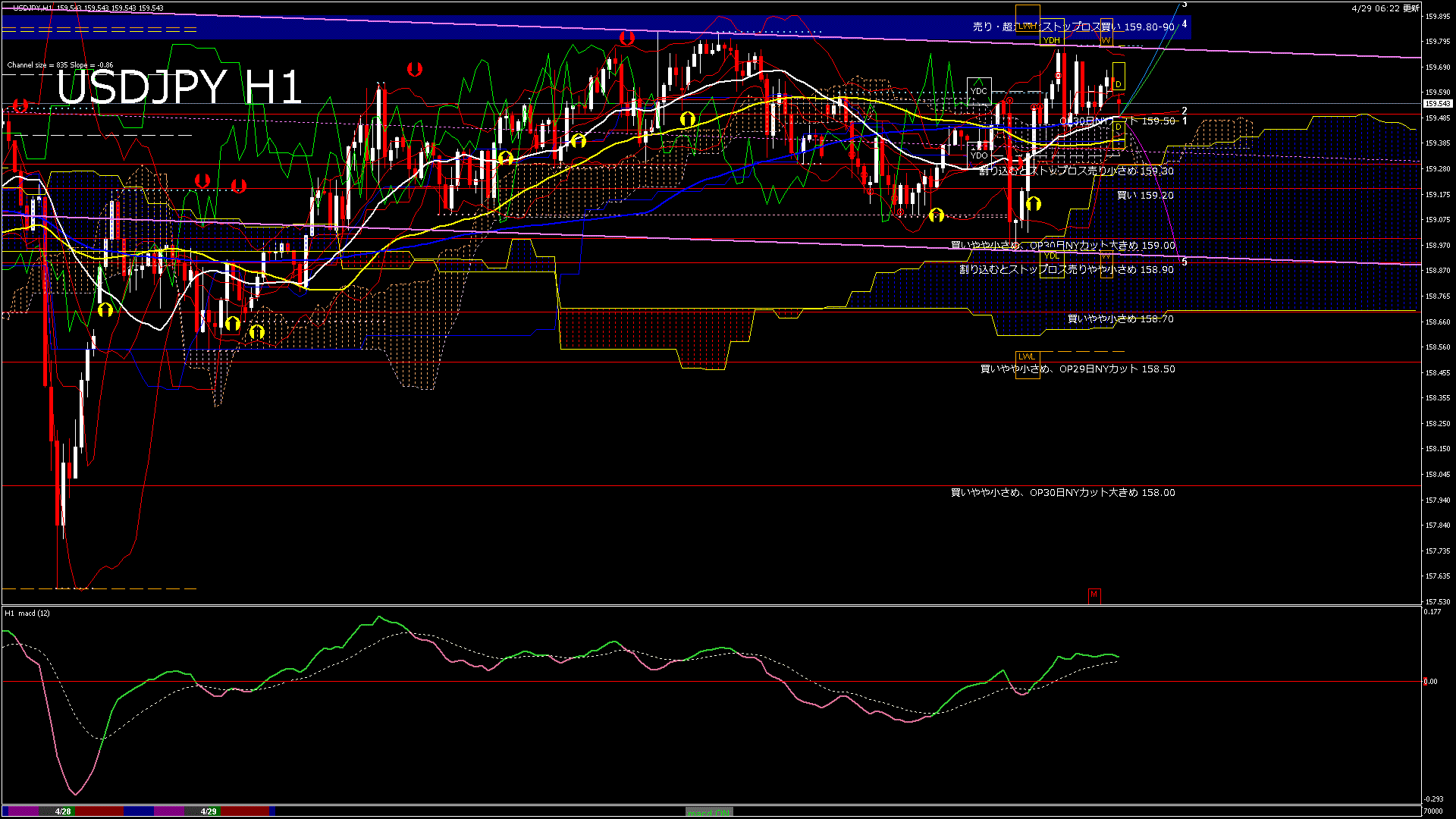Viewport: 1456px width, 819px height.
Task: Toggle the macd ON button
Action: pos(709,812)
